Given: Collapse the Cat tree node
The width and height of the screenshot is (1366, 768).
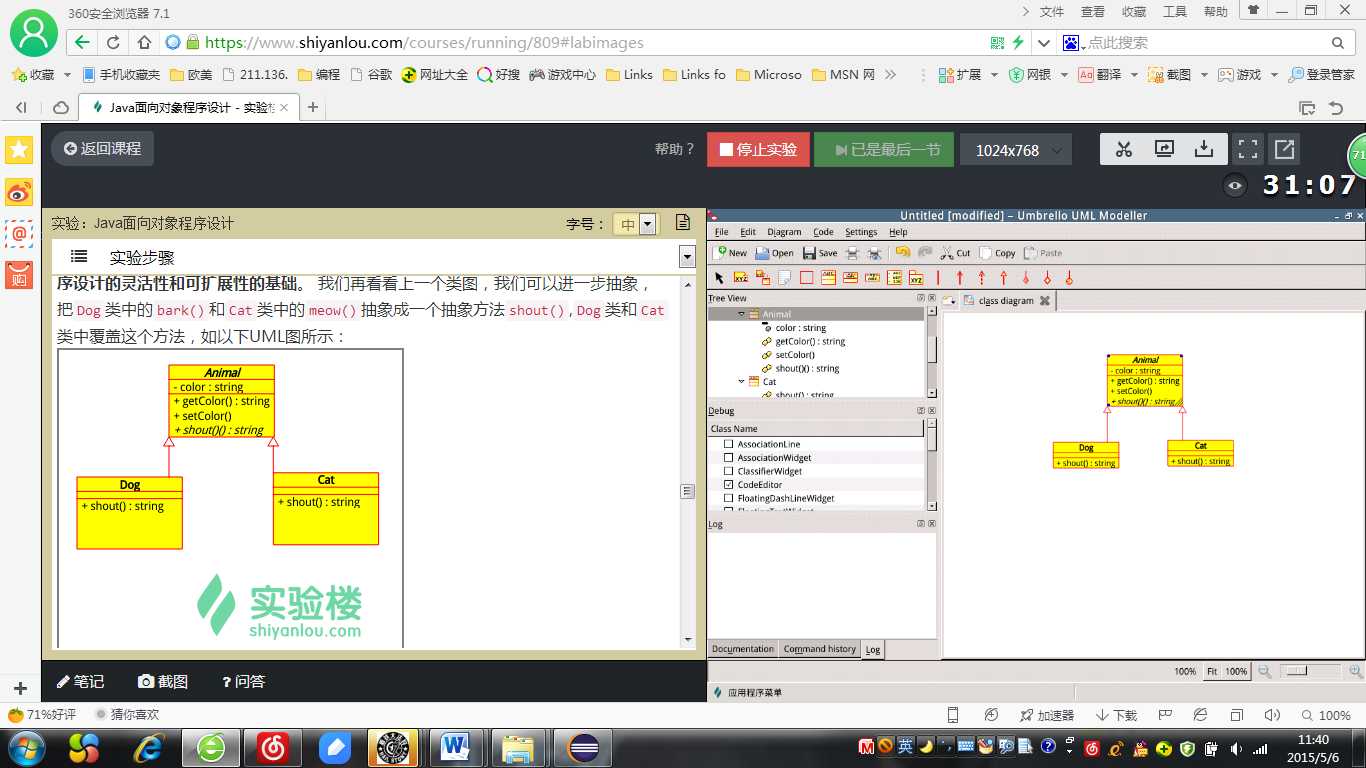Looking at the screenshot, I should pos(742,381).
